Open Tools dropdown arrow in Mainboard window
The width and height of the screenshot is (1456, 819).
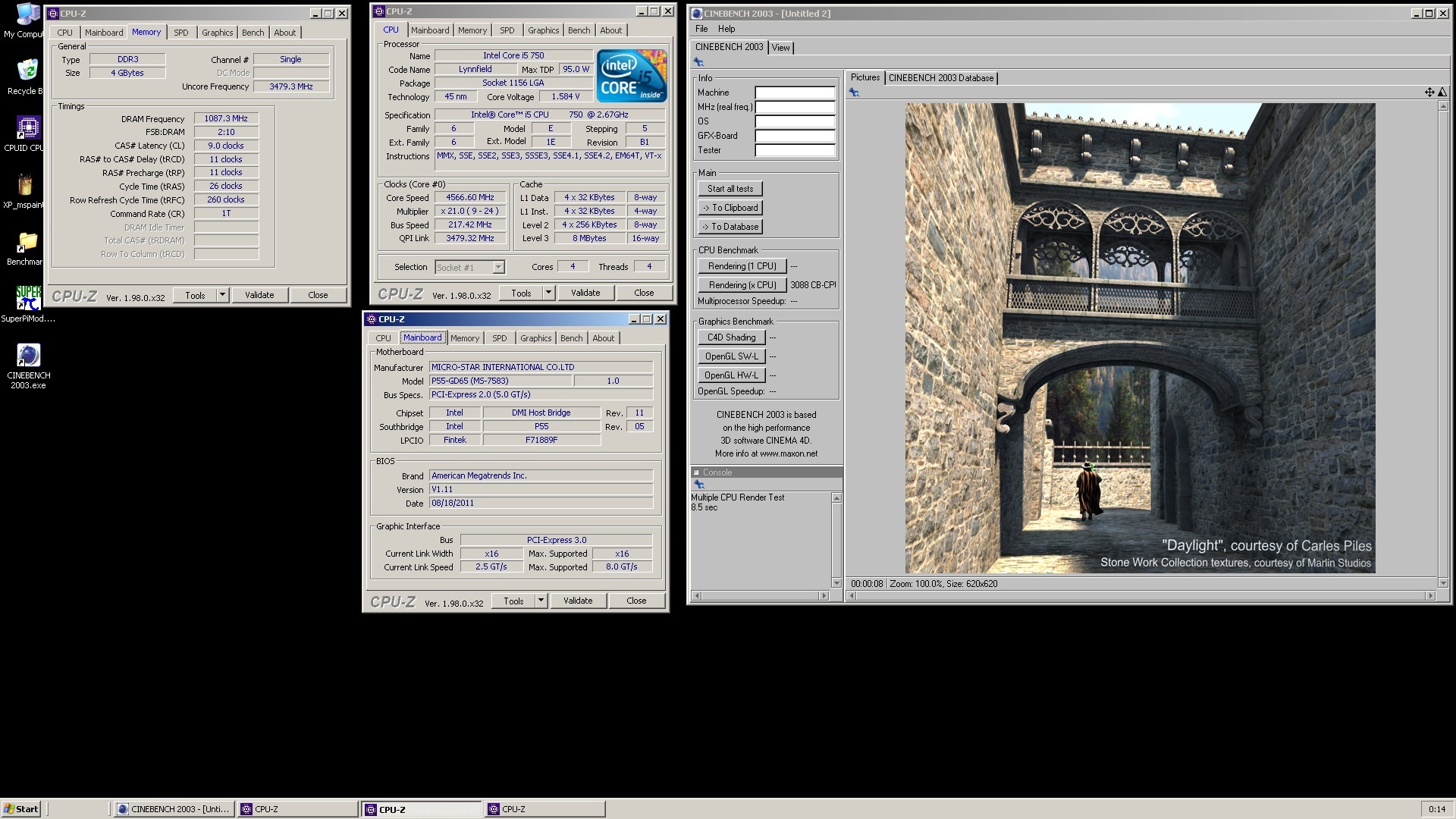point(541,601)
